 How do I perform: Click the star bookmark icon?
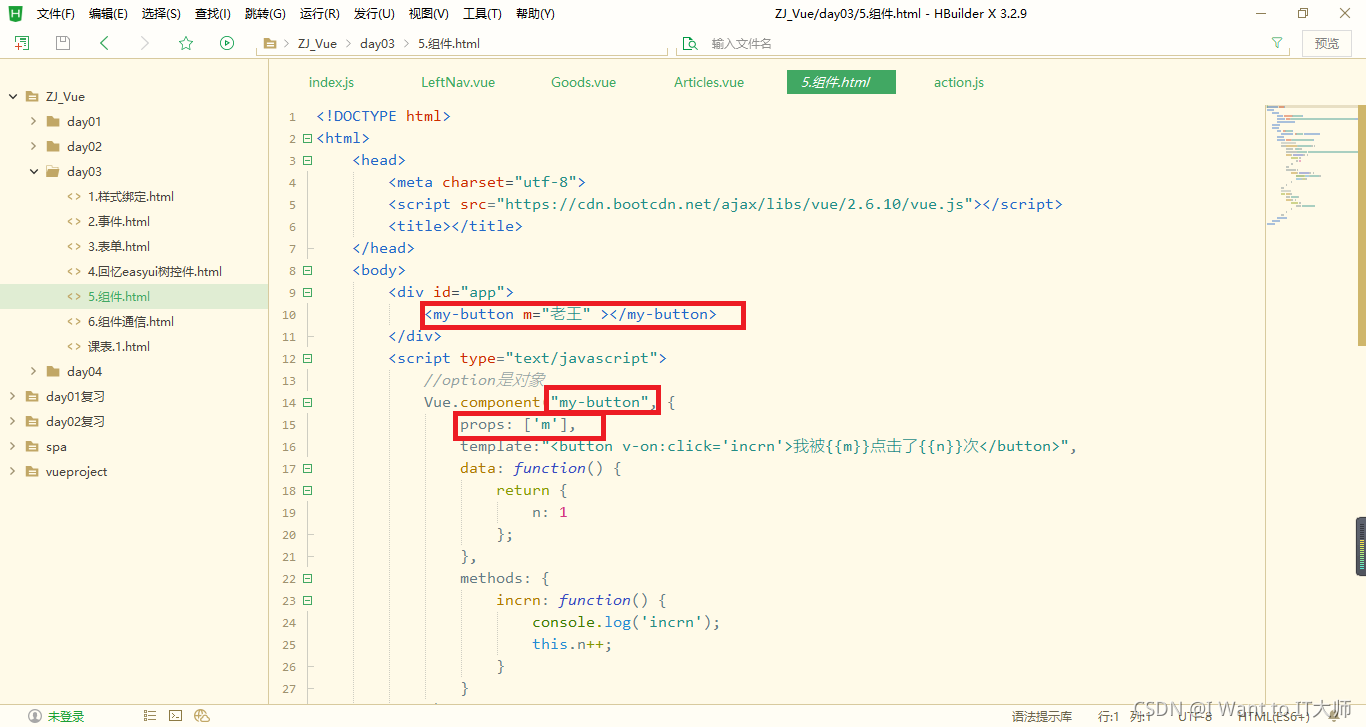186,43
